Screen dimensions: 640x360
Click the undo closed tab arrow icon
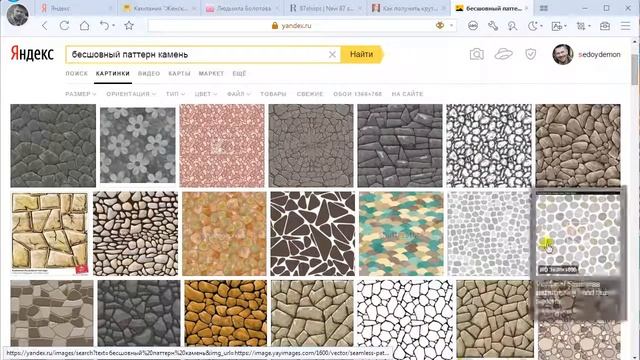click(x=104, y=26)
